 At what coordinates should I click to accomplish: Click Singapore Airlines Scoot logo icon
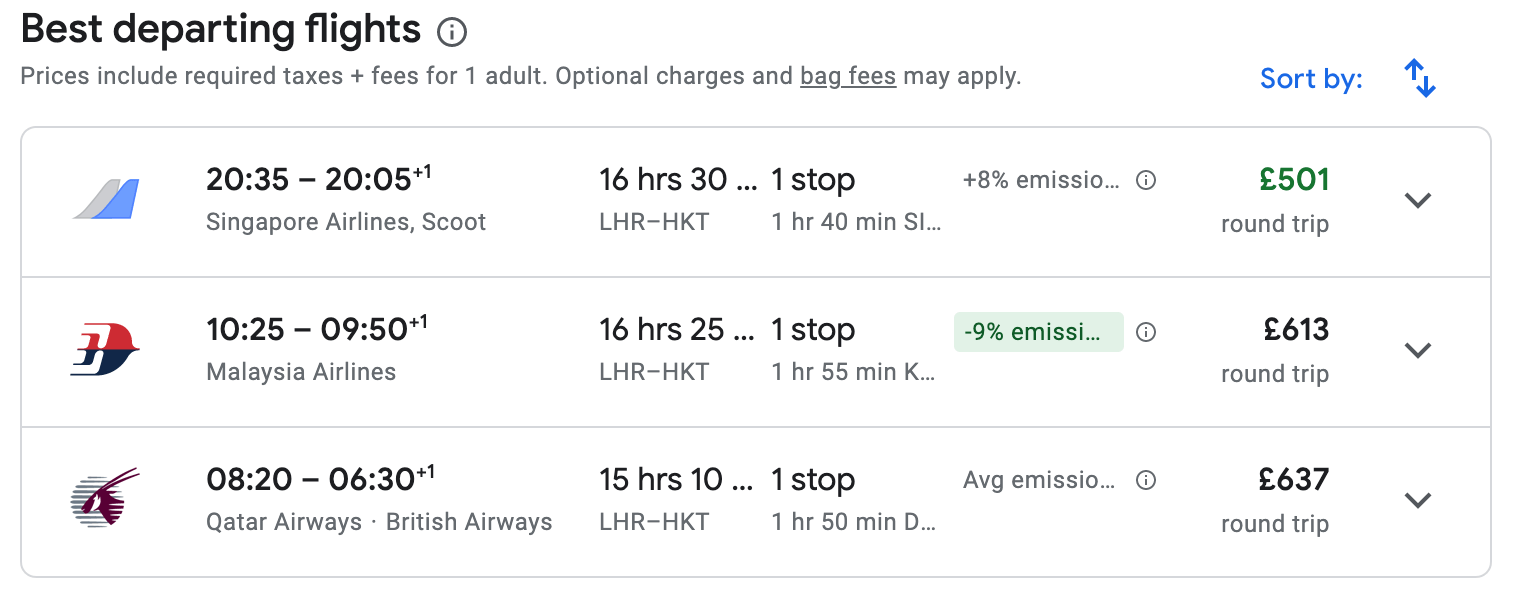tap(106, 199)
